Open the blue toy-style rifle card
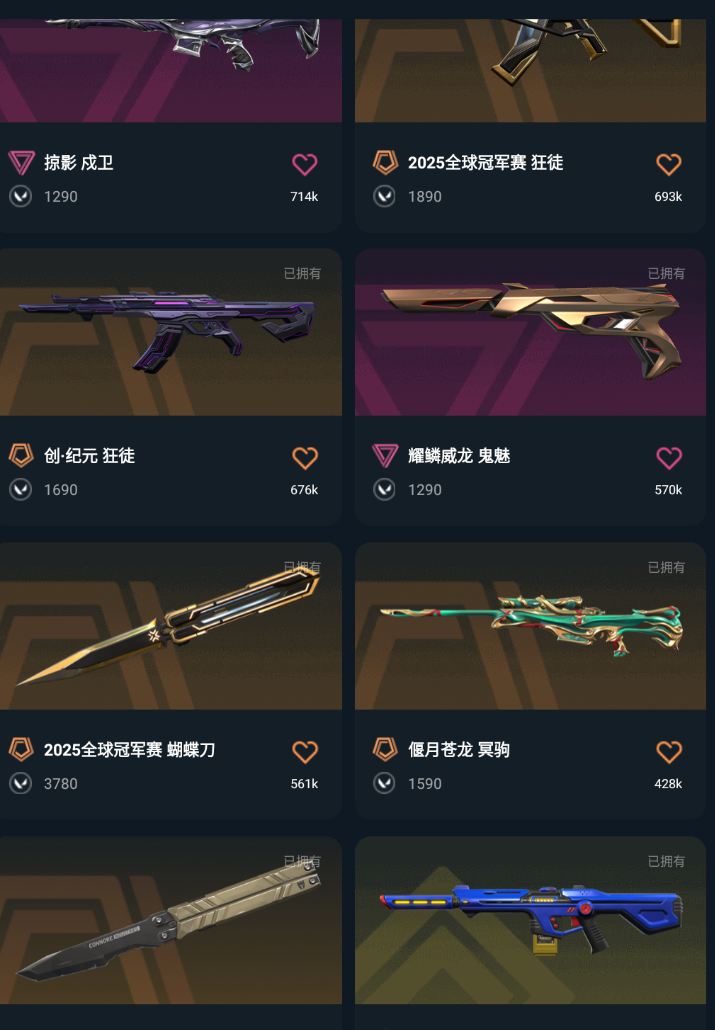 pyautogui.click(x=530, y=920)
